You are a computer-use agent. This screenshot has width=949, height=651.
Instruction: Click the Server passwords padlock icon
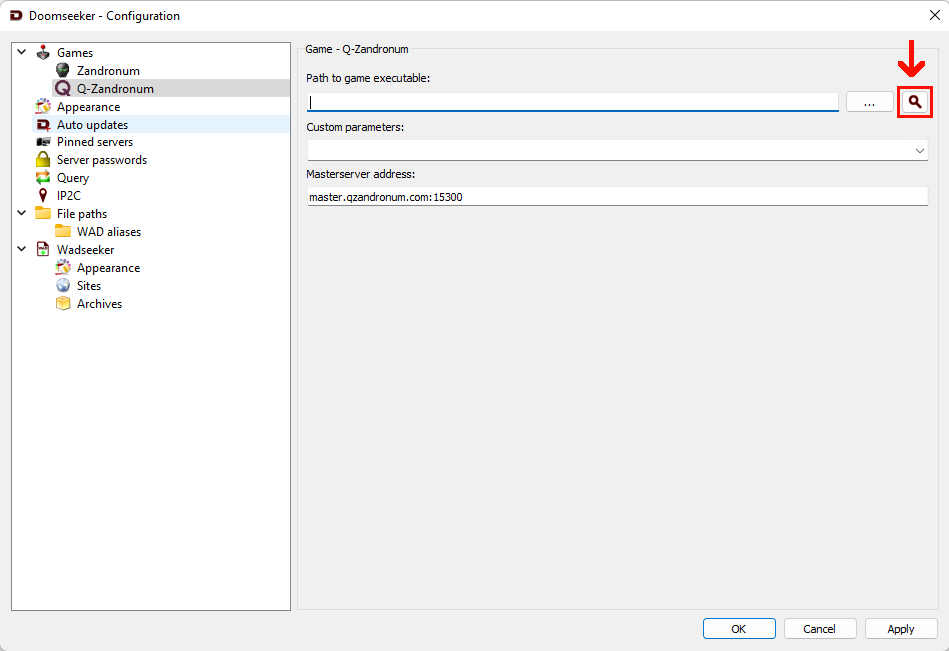(43, 160)
